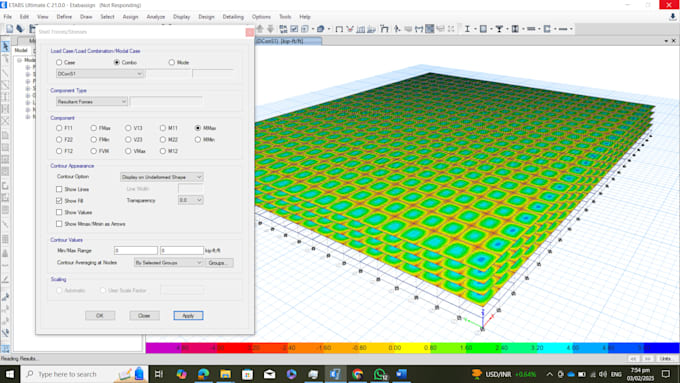Click the T-shaped section toolbar icon
The image size is (680, 383).
499,29
